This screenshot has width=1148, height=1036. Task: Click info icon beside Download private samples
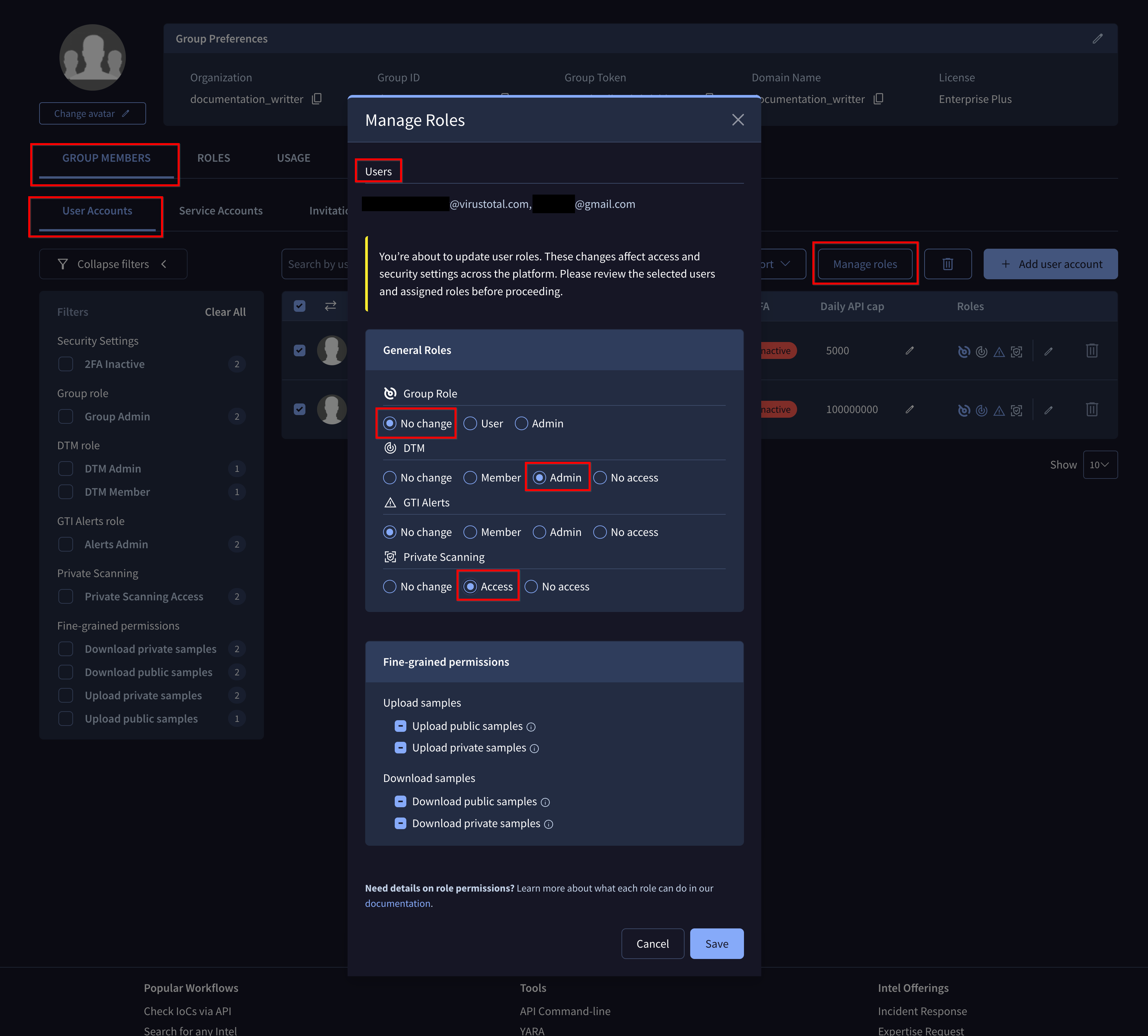tap(549, 824)
